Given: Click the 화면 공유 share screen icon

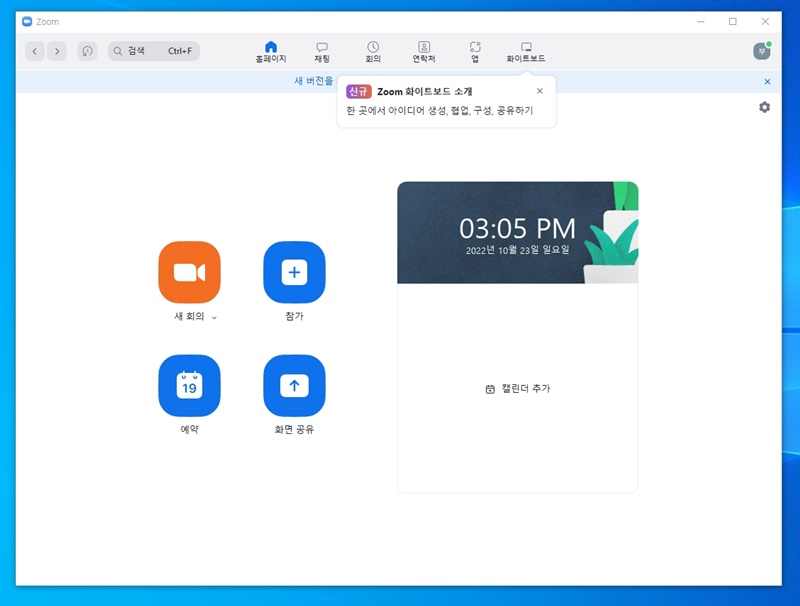Looking at the screenshot, I should click(x=294, y=386).
